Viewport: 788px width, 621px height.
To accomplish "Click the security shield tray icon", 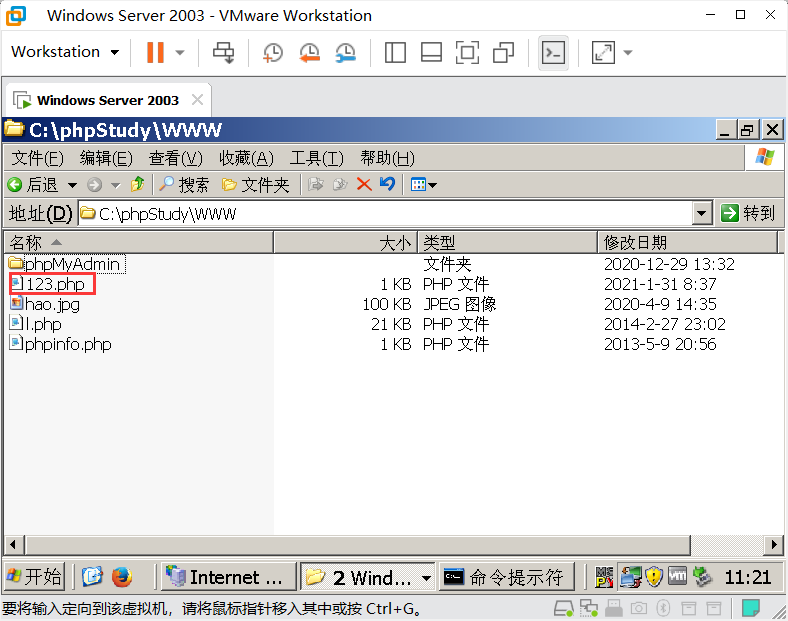I will [654, 577].
